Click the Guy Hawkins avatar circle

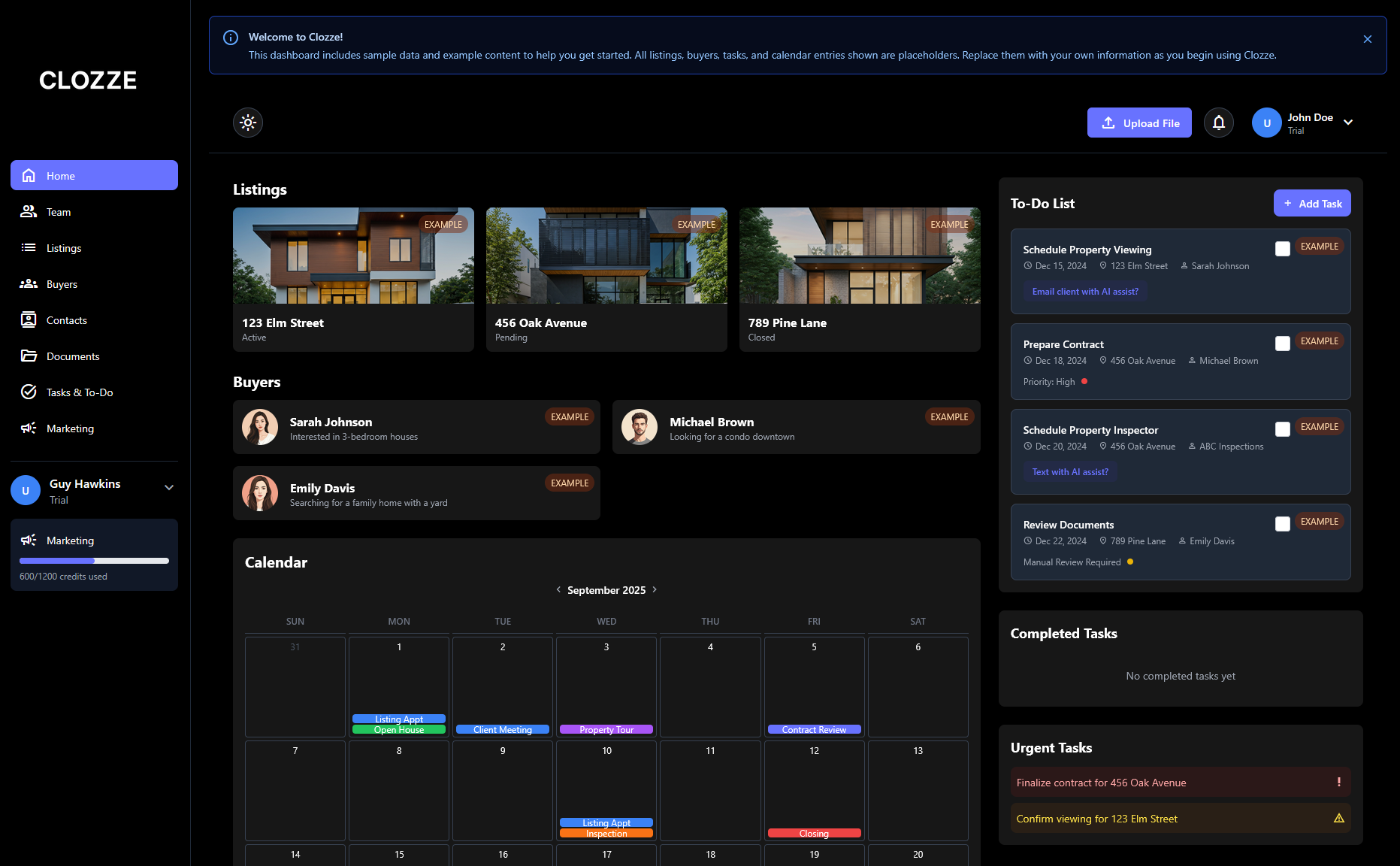(x=26, y=490)
